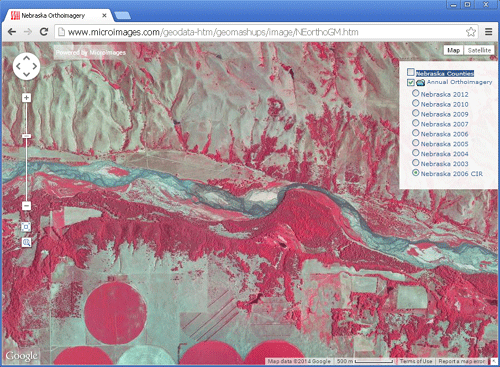Select Nebraska 2005 imagery

(415, 143)
